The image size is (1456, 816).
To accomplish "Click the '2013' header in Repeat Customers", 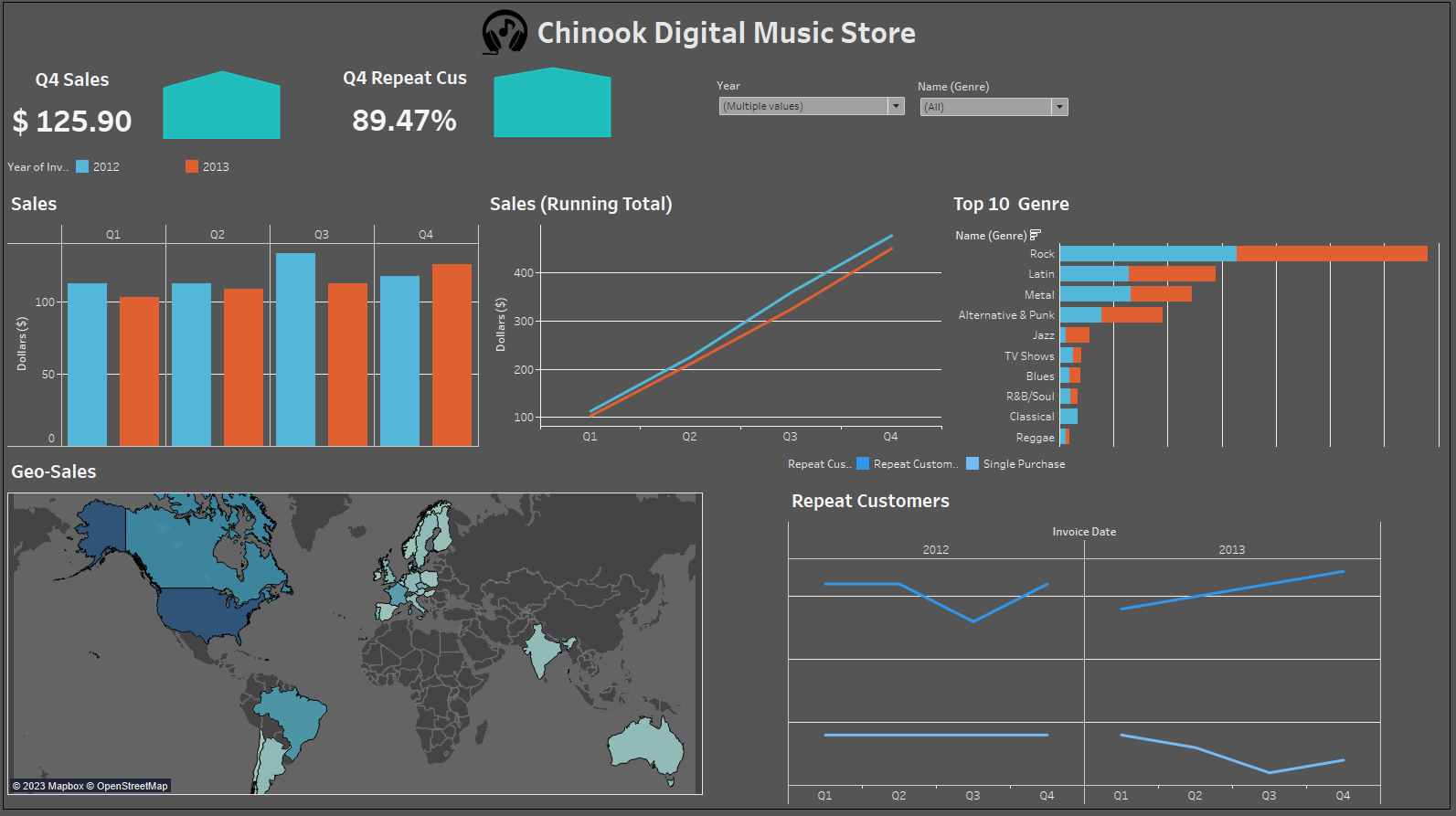I will (x=1231, y=549).
